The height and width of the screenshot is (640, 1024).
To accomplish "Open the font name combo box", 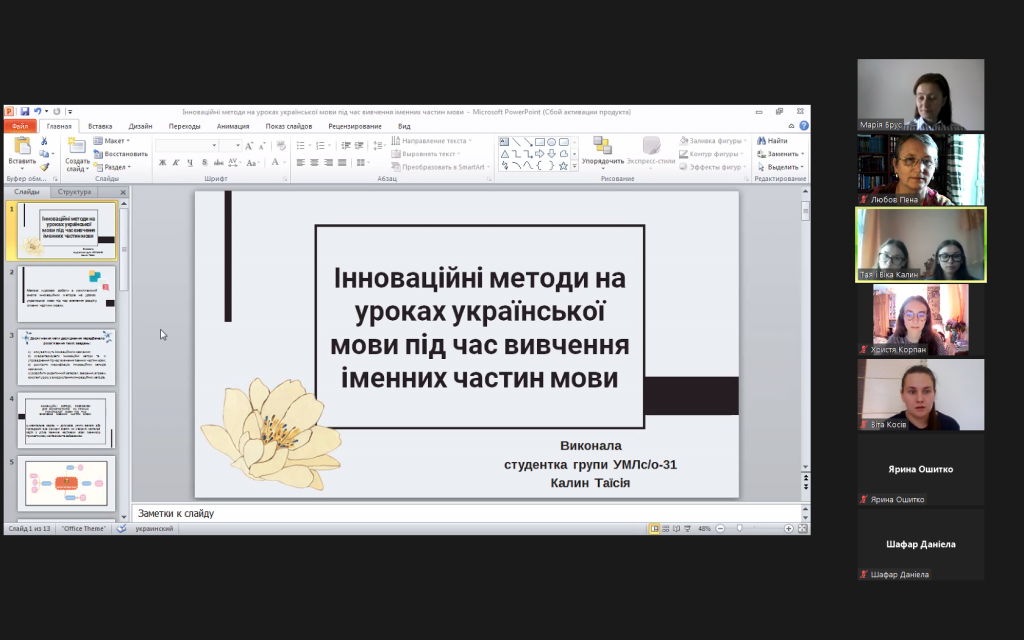I will 187,145.
